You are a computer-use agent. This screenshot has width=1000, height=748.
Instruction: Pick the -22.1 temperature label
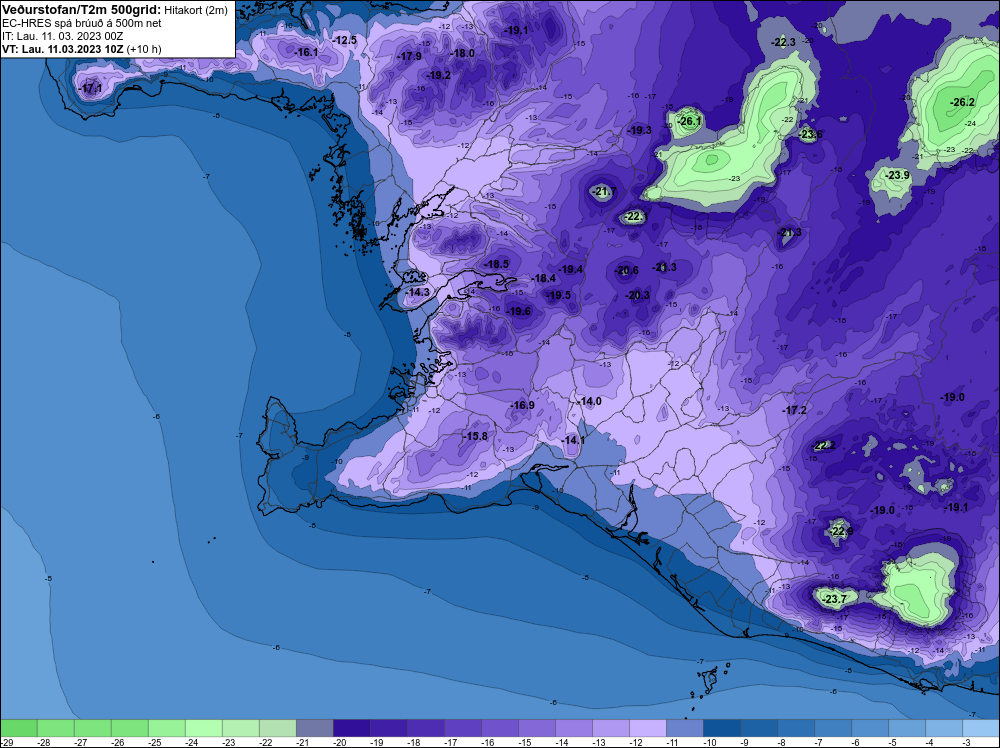635,217
